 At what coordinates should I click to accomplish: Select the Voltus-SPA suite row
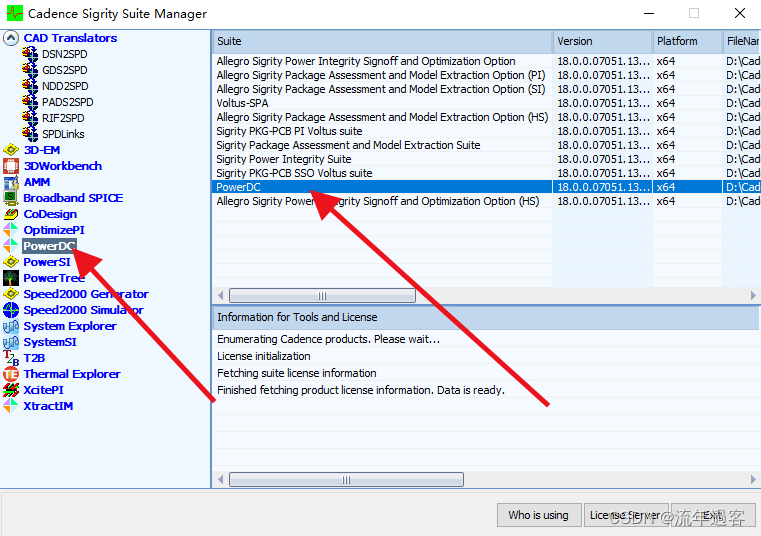(x=382, y=103)
